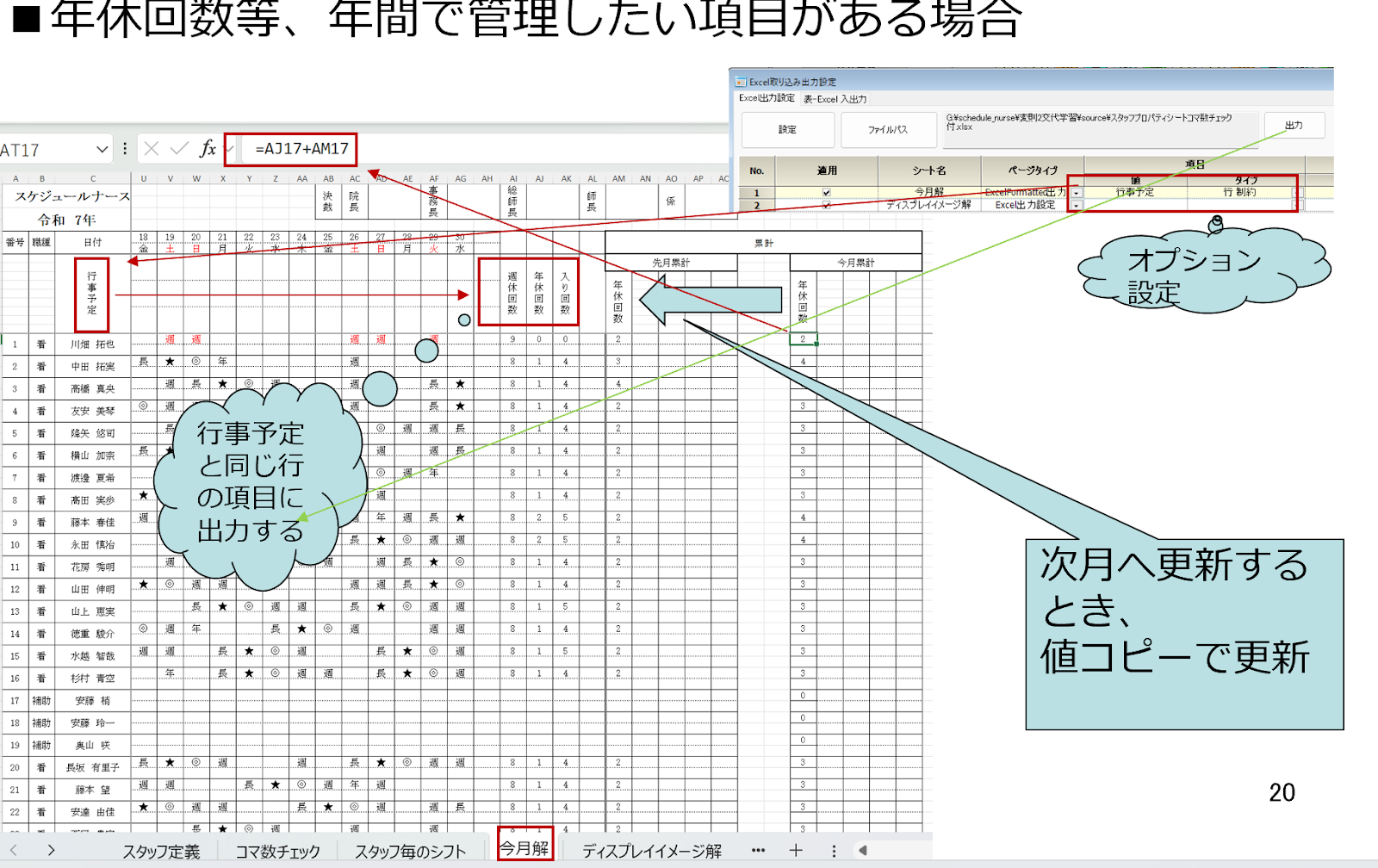This screenshot has height=868, width=1378.
Task: Click the 安達 由佳 name cell
Action: tap(93, 812)
